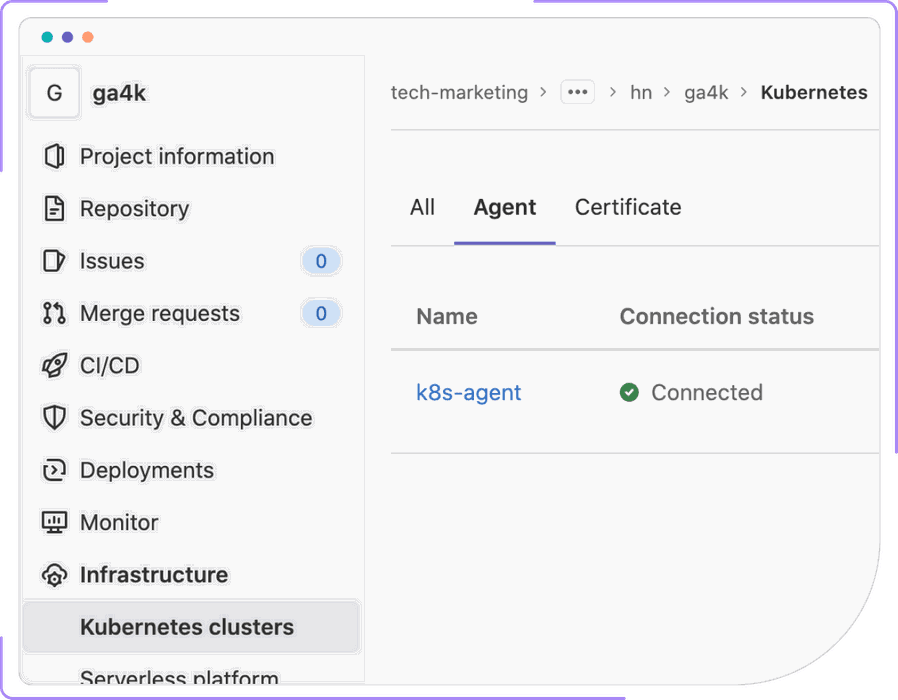Click the green Connected check icon
The height and width of the screenshot is (700, 898).
(629, 392)
